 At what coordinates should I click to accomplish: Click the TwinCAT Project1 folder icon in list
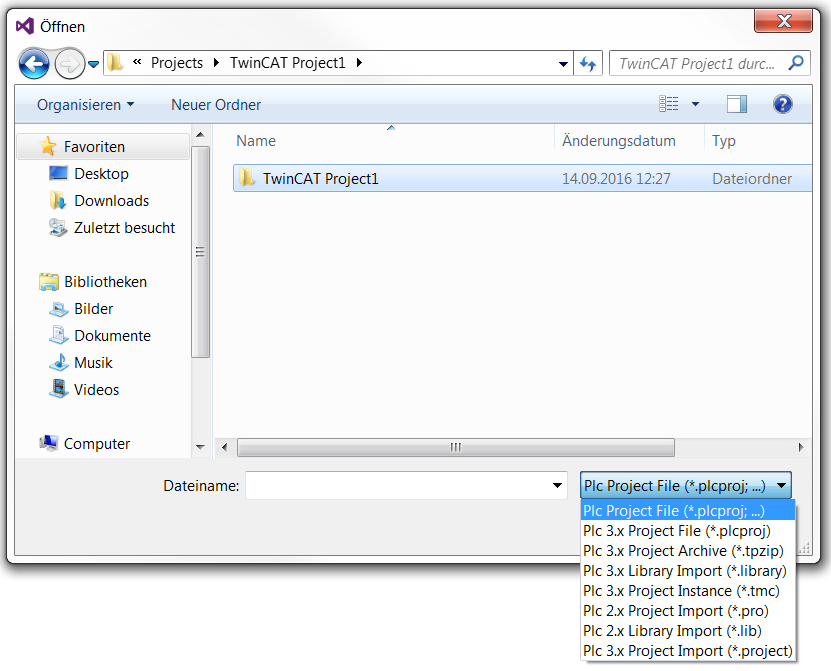coord(246,178)
